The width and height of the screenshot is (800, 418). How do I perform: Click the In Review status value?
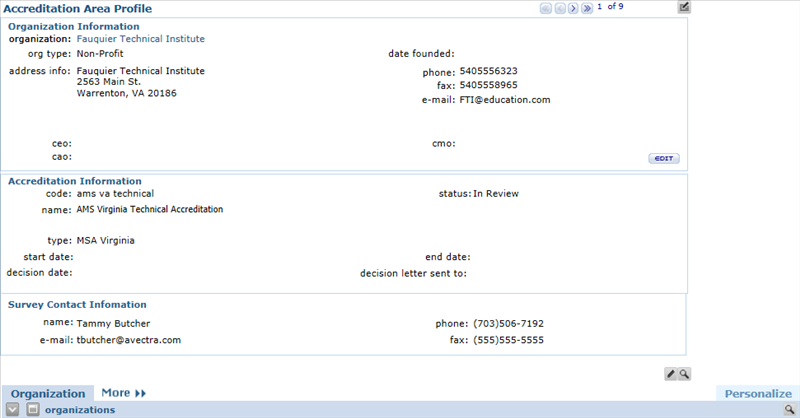point(496,193)
